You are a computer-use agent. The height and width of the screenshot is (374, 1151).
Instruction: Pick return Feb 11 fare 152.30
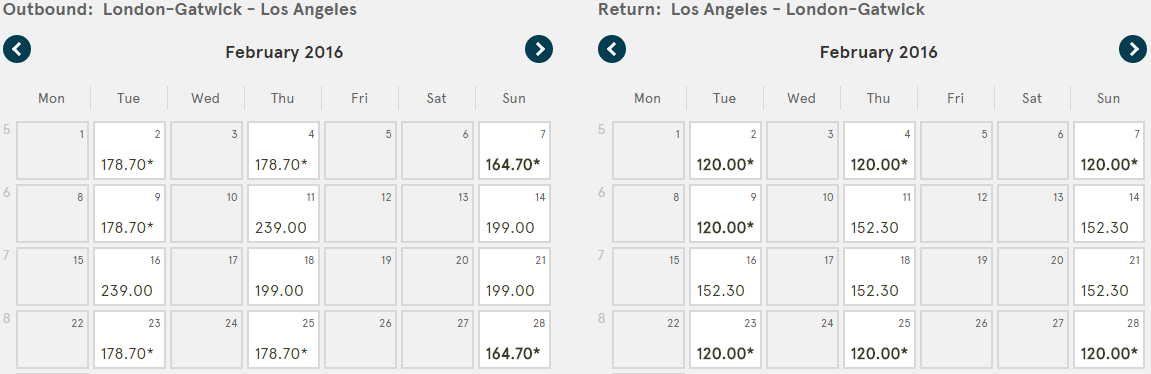pos(879,214)
